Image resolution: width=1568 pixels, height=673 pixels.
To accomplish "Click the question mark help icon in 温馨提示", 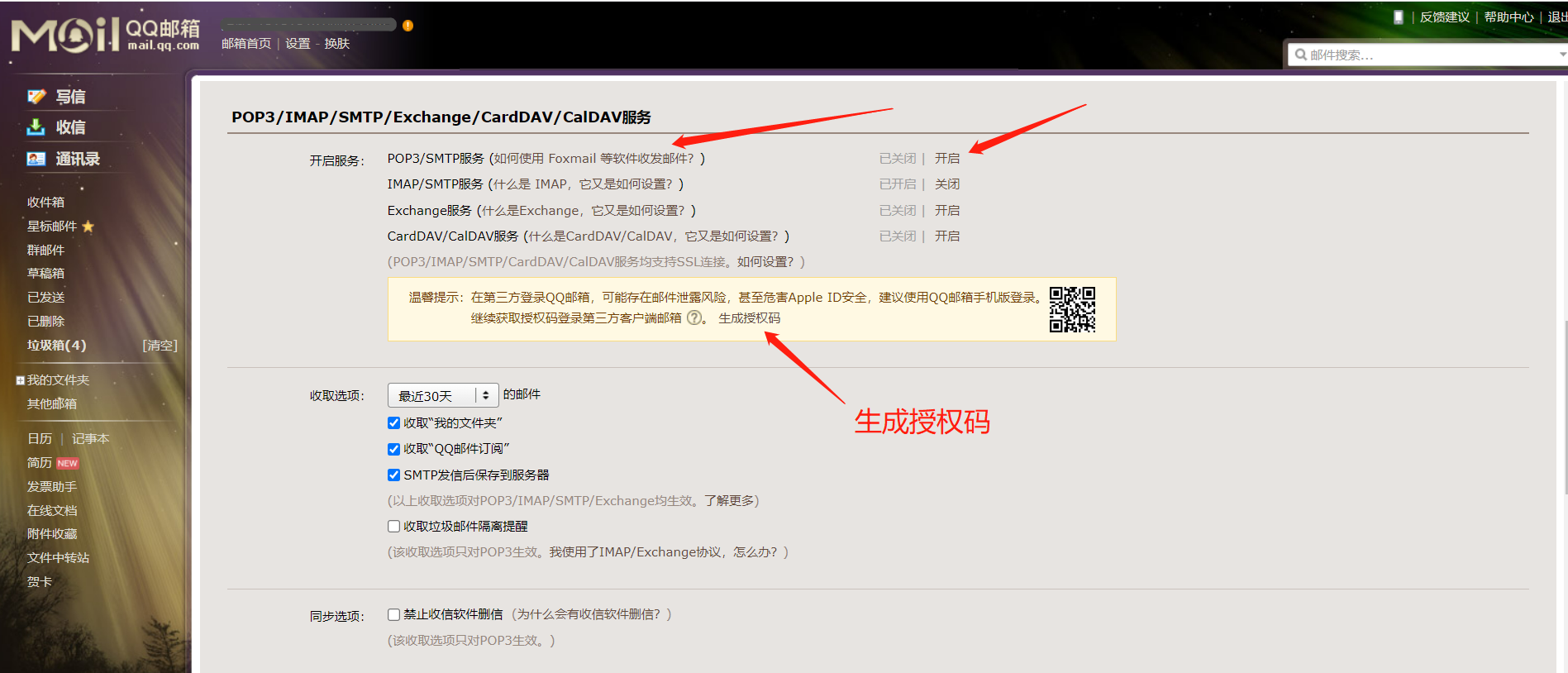I will [x=694, y=318].
